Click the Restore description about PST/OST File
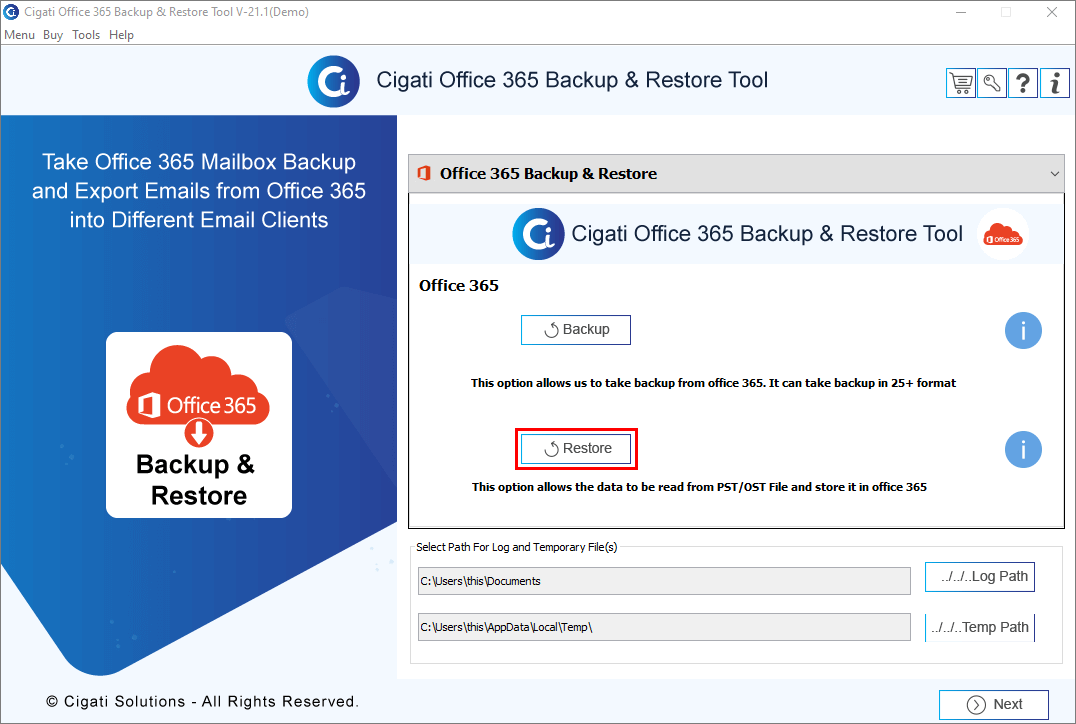1076x724 pixels. coord(699,487)
